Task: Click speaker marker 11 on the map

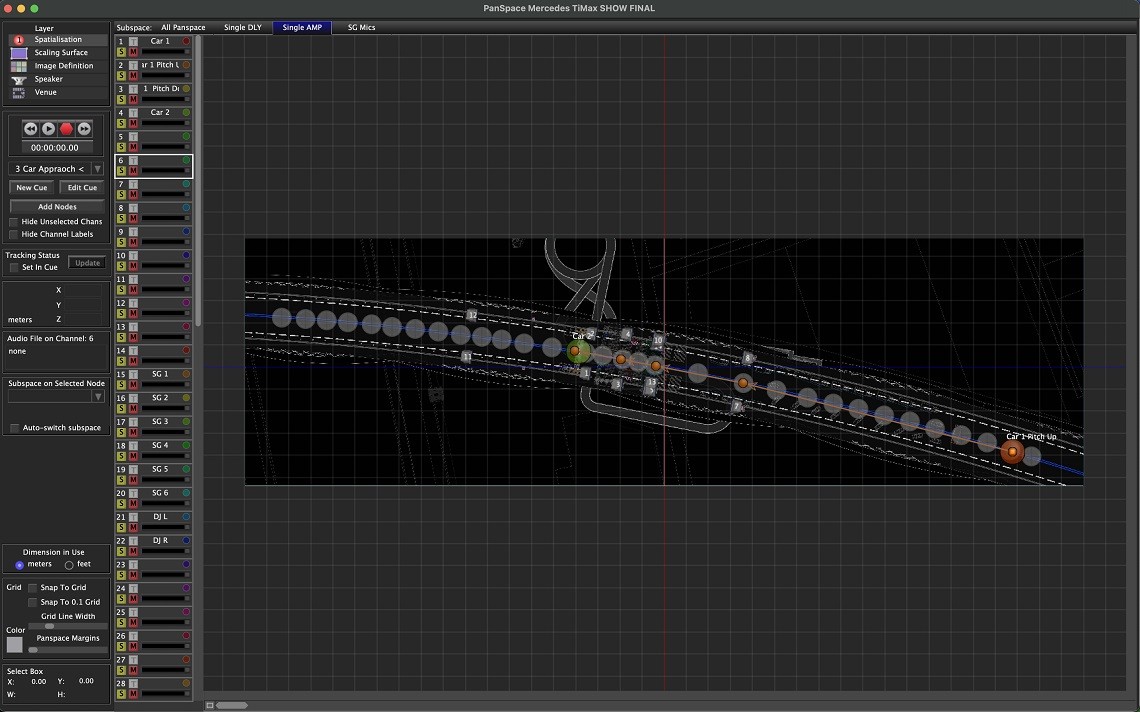Action: 466,357
